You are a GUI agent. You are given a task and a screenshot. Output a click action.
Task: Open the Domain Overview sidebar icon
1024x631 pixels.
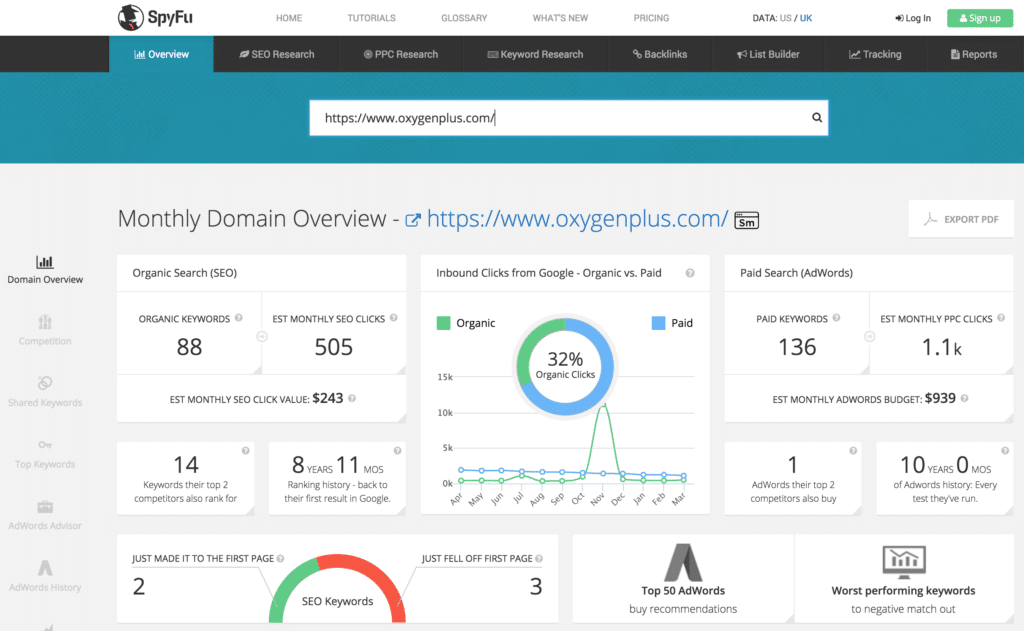pyautogui.click(x=44, y=262)
